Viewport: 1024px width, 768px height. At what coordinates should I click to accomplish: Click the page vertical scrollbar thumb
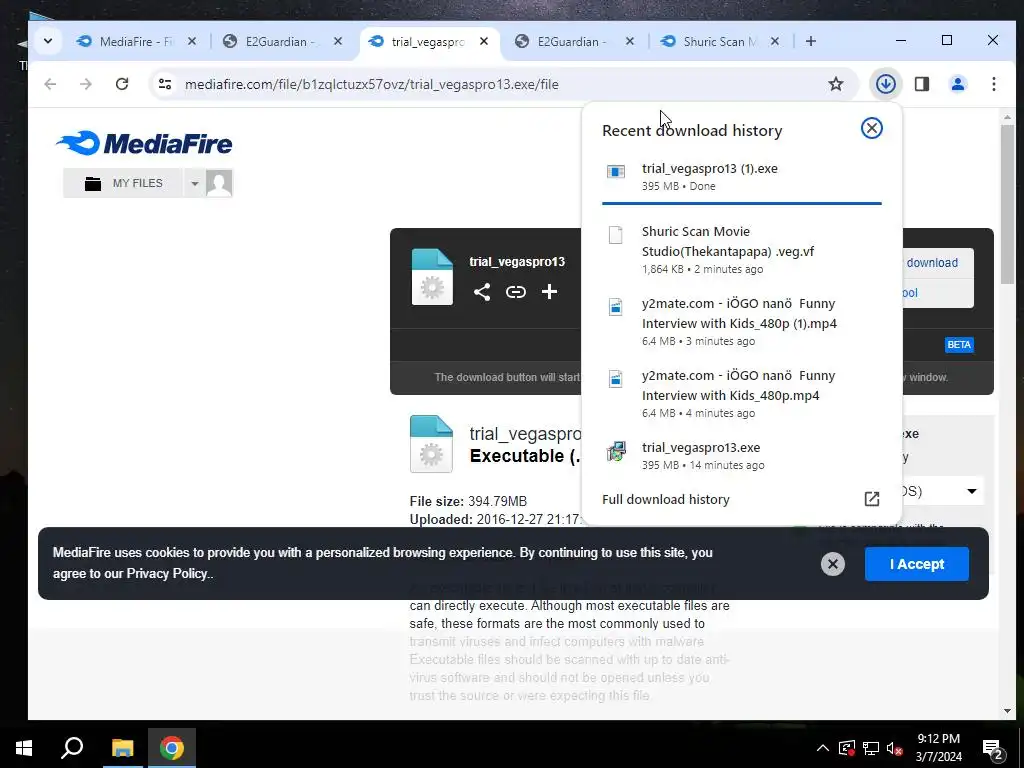(x=1007, y=204)
